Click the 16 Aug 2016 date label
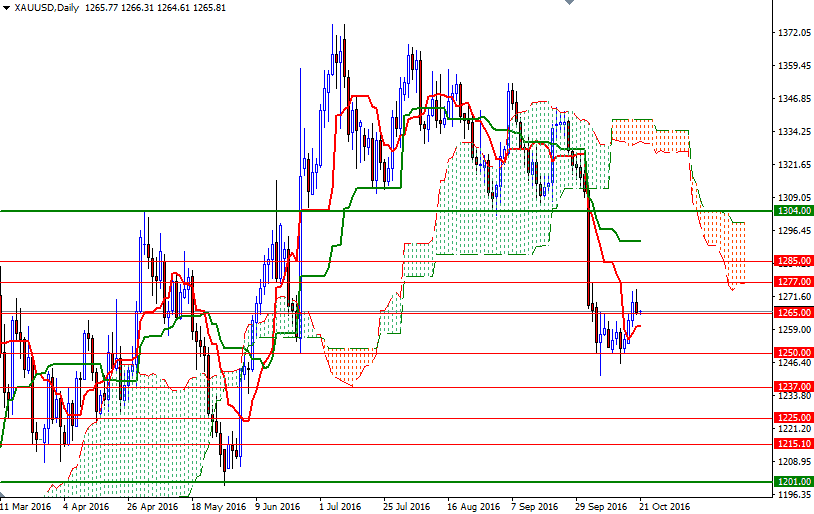Screen dimensions: 814x514 (473, 506)
